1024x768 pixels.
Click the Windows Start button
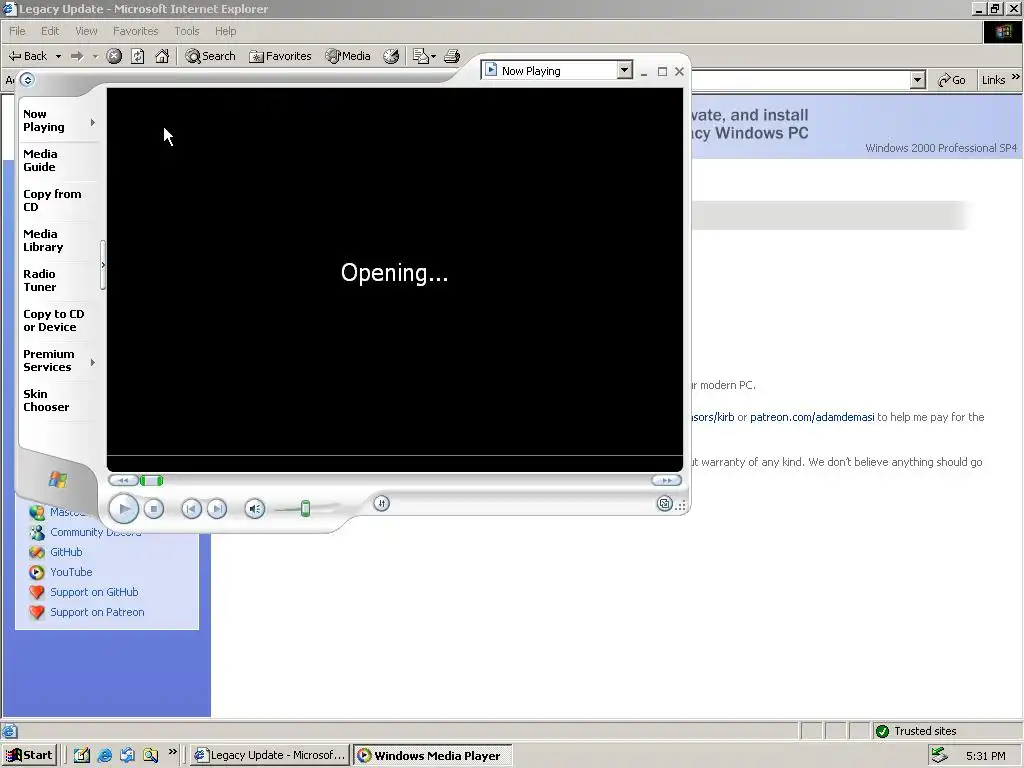[x=29, y=755]
